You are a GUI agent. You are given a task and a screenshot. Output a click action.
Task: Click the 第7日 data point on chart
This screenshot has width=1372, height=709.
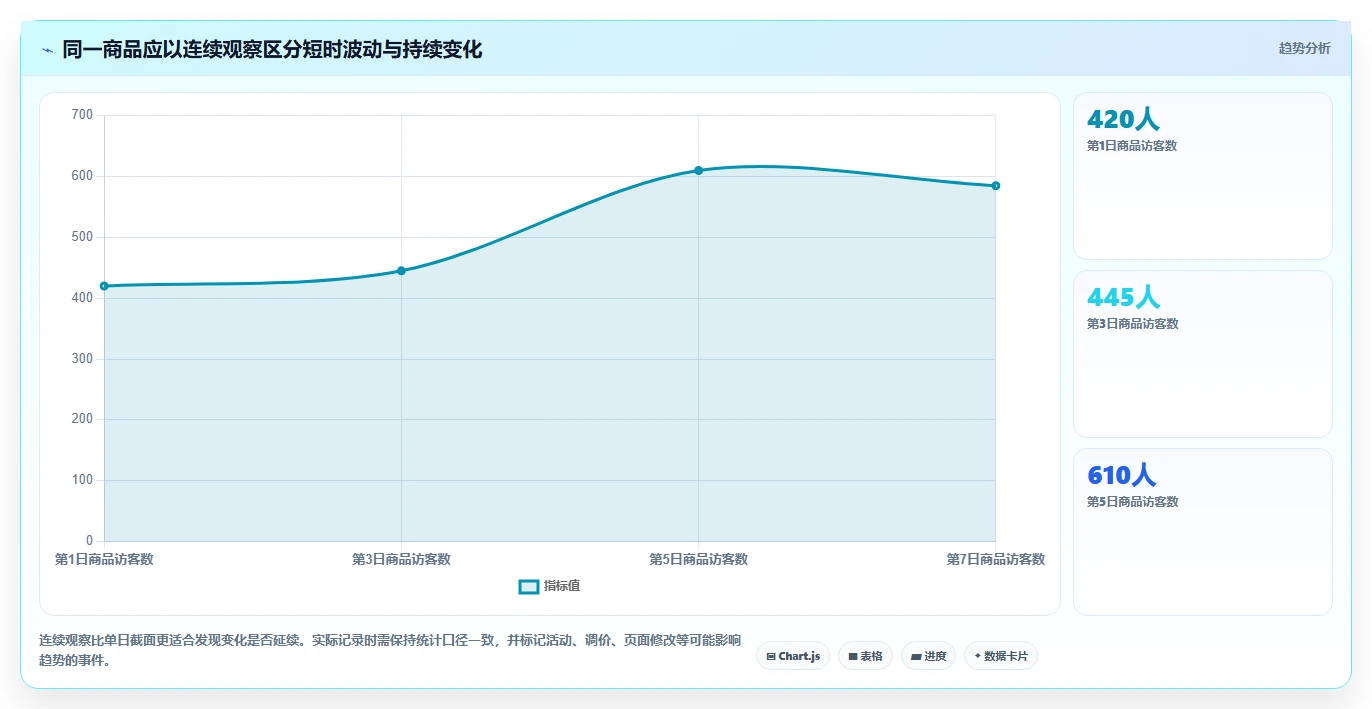[x=996, y=186]
